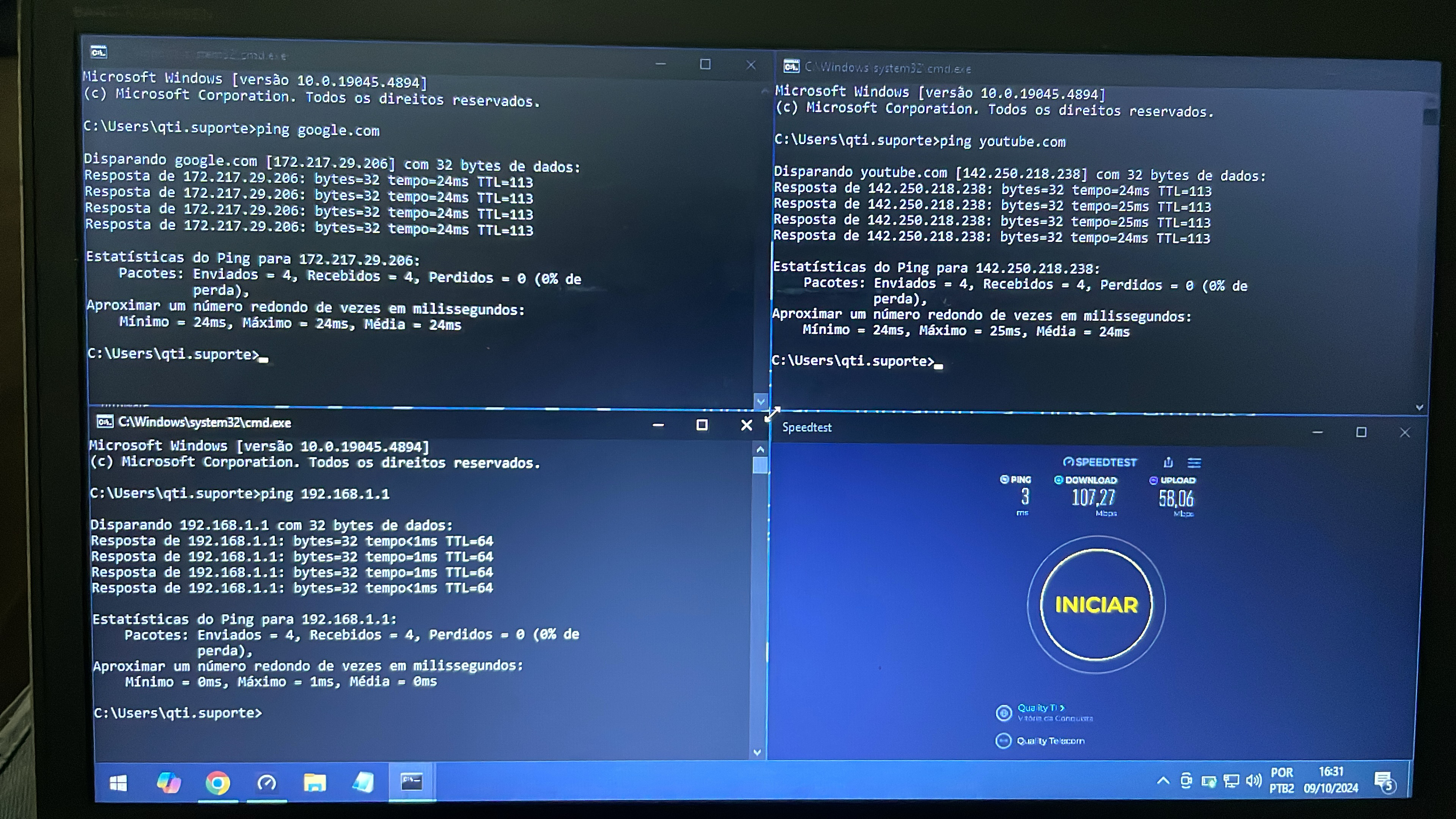Click the Quality Telecom provider icon
This screenshot has width=1456, height=819.
(x=1003, y=741)
